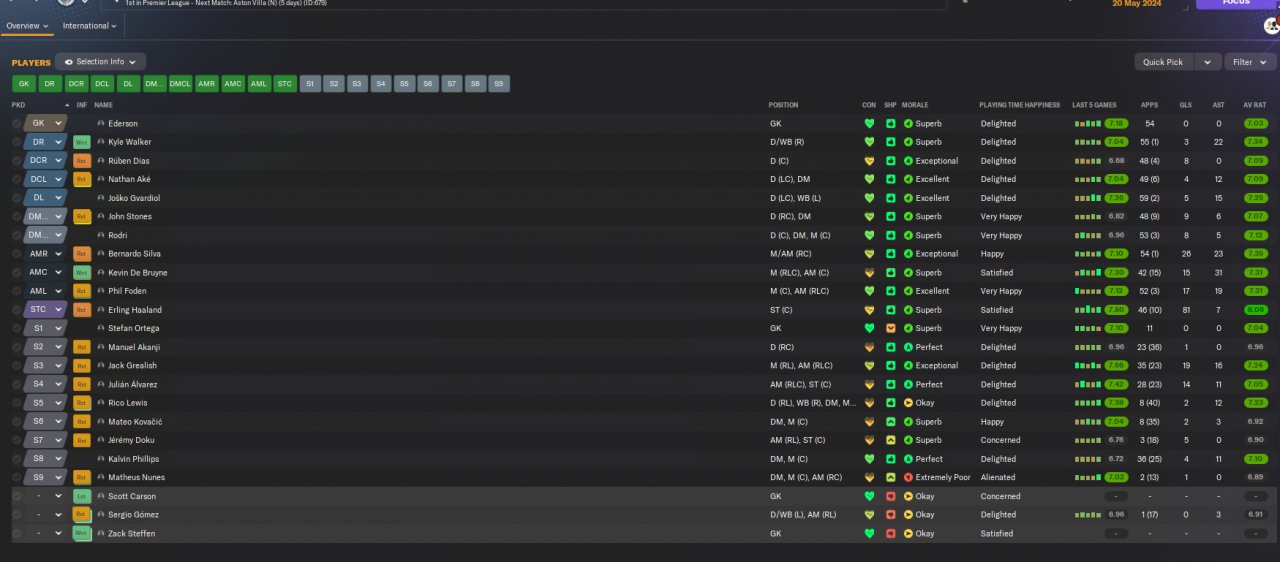
Task: Click the player icon beside Joško Gvardiol
Action: 101,198
